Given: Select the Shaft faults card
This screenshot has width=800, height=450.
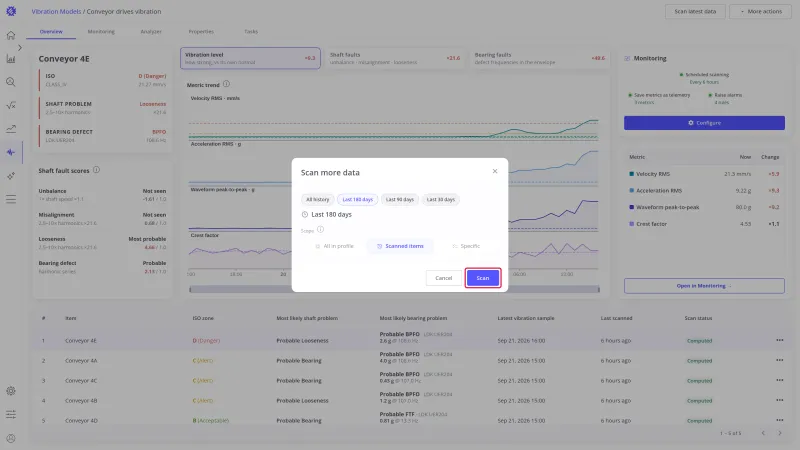Looking at the screenshot, I should coord(395,58).
